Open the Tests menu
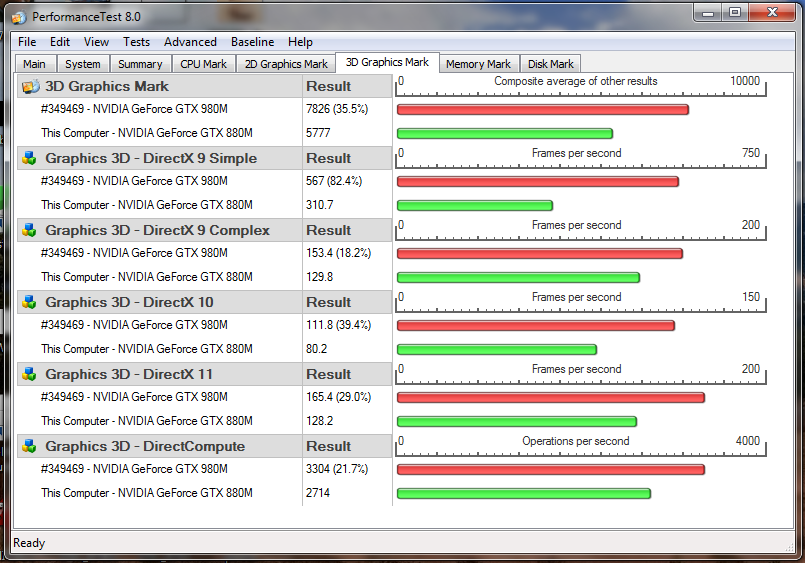 click(136, 42)
